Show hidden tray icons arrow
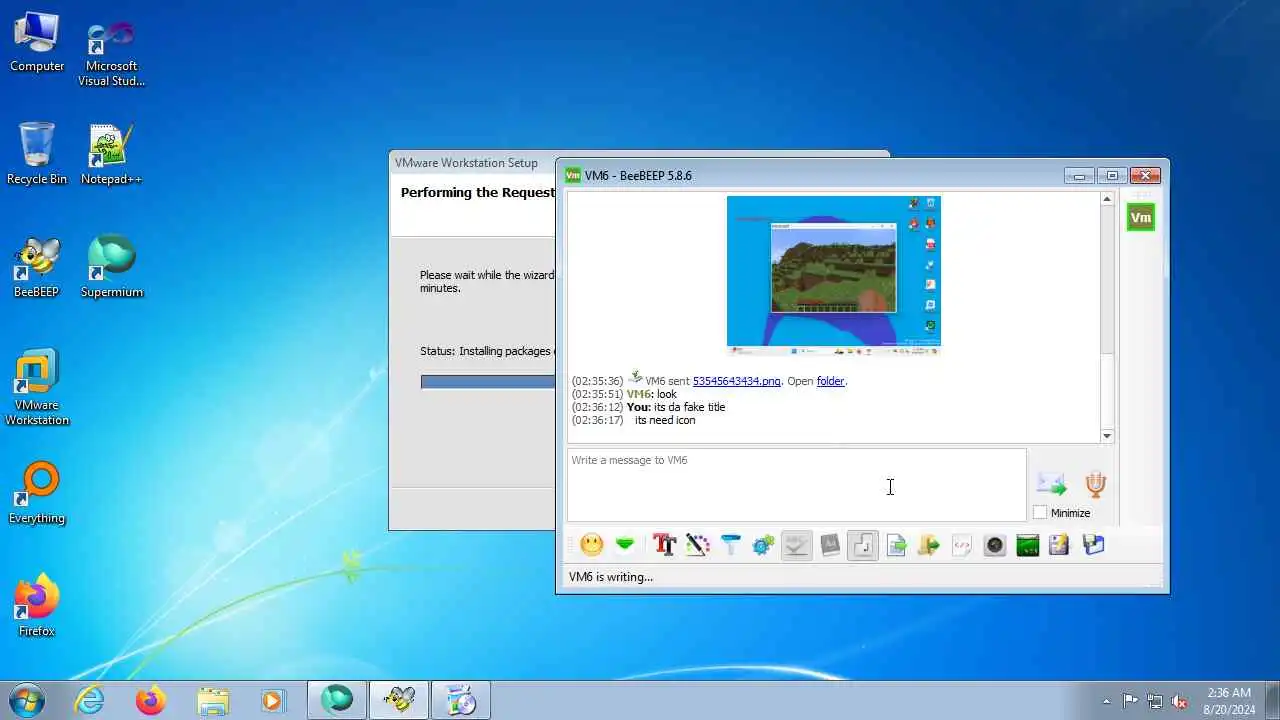Image resolution: width=1280 pixels, height=720 pixels. [1106, 701]
